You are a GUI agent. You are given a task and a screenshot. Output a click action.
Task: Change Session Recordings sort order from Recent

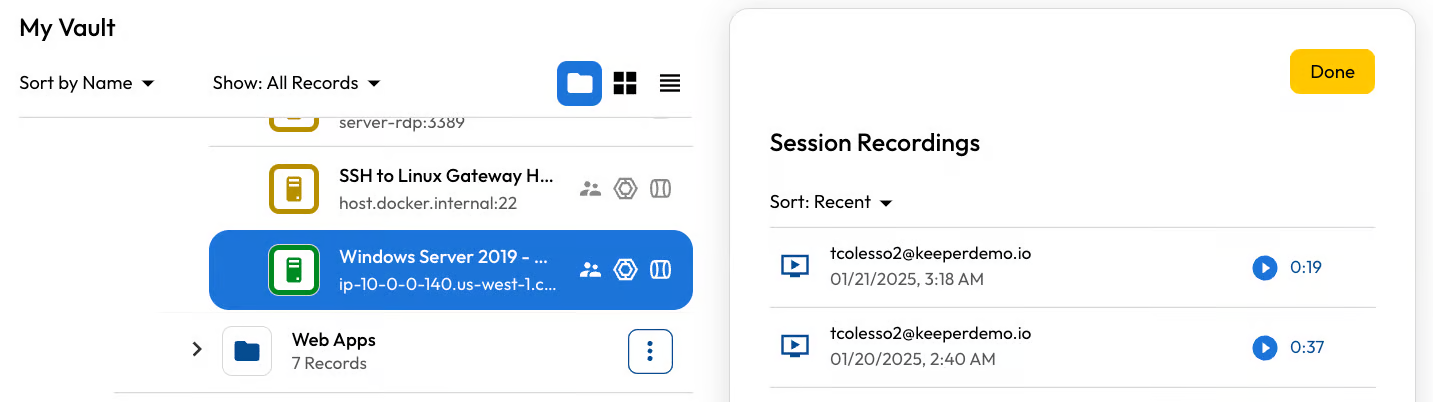click(830, 203)
